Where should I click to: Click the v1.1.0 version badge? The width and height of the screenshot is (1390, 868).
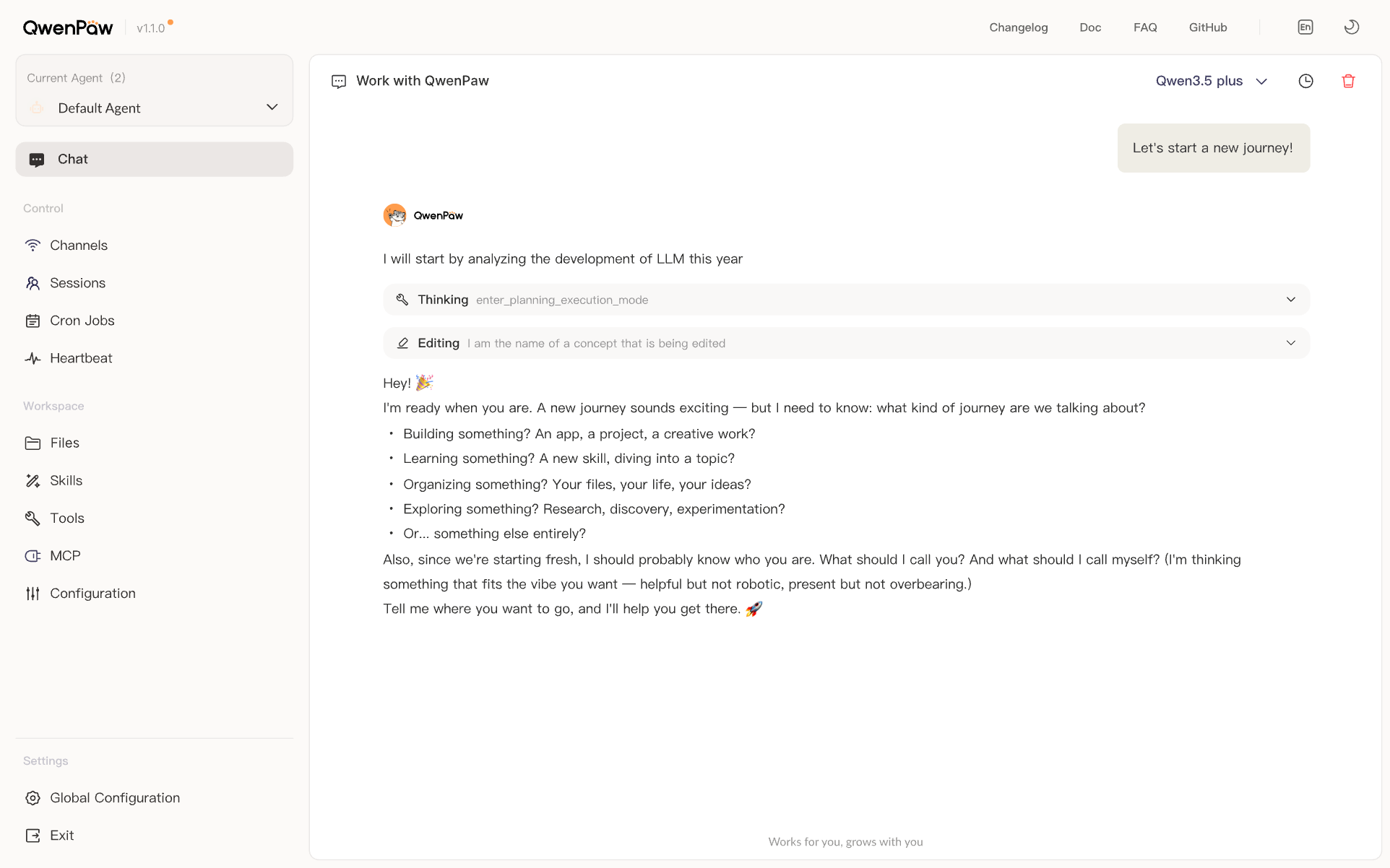pos(151,28)
